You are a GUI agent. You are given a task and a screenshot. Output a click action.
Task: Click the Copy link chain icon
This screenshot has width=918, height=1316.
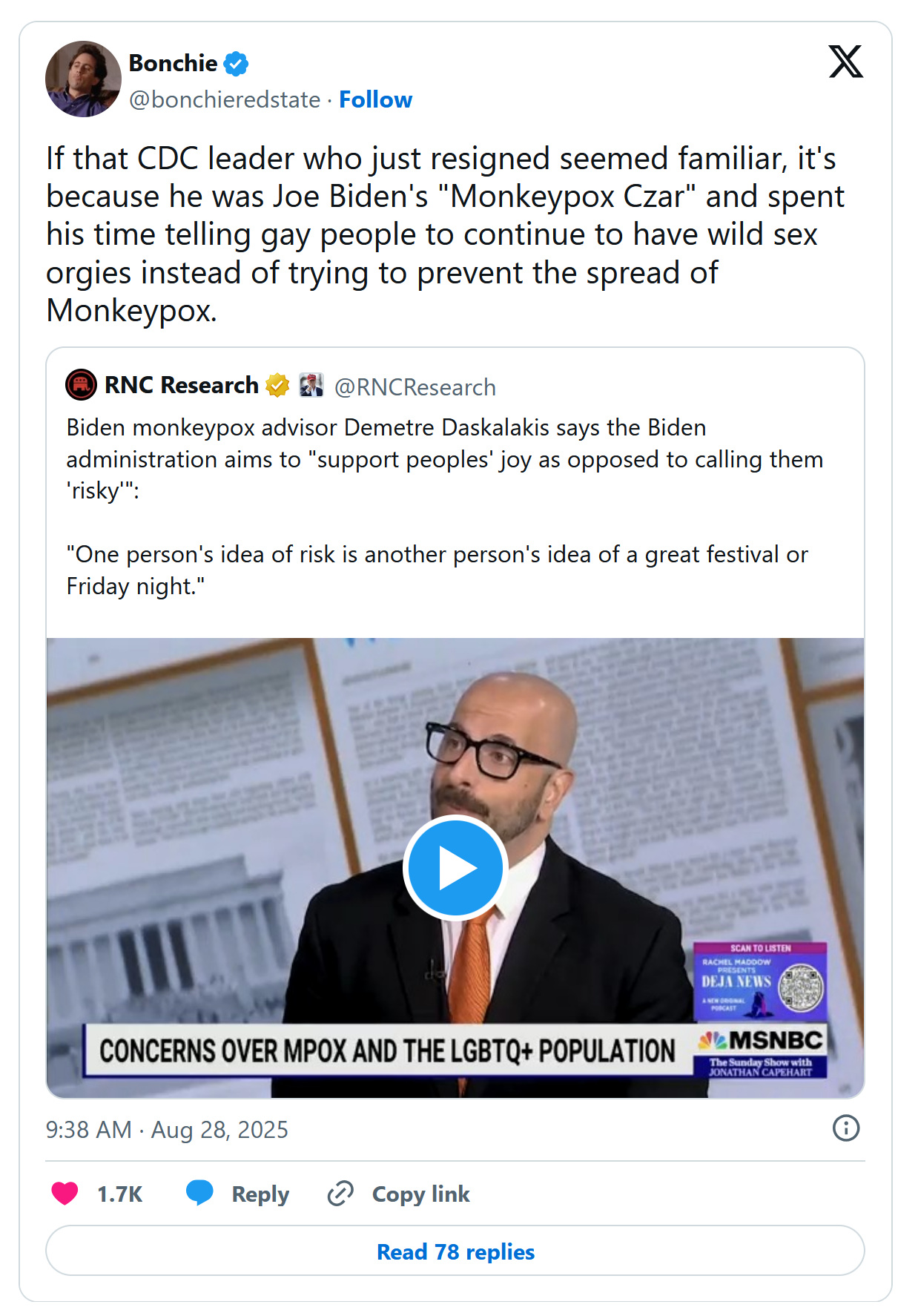[x=340, y=1193]
